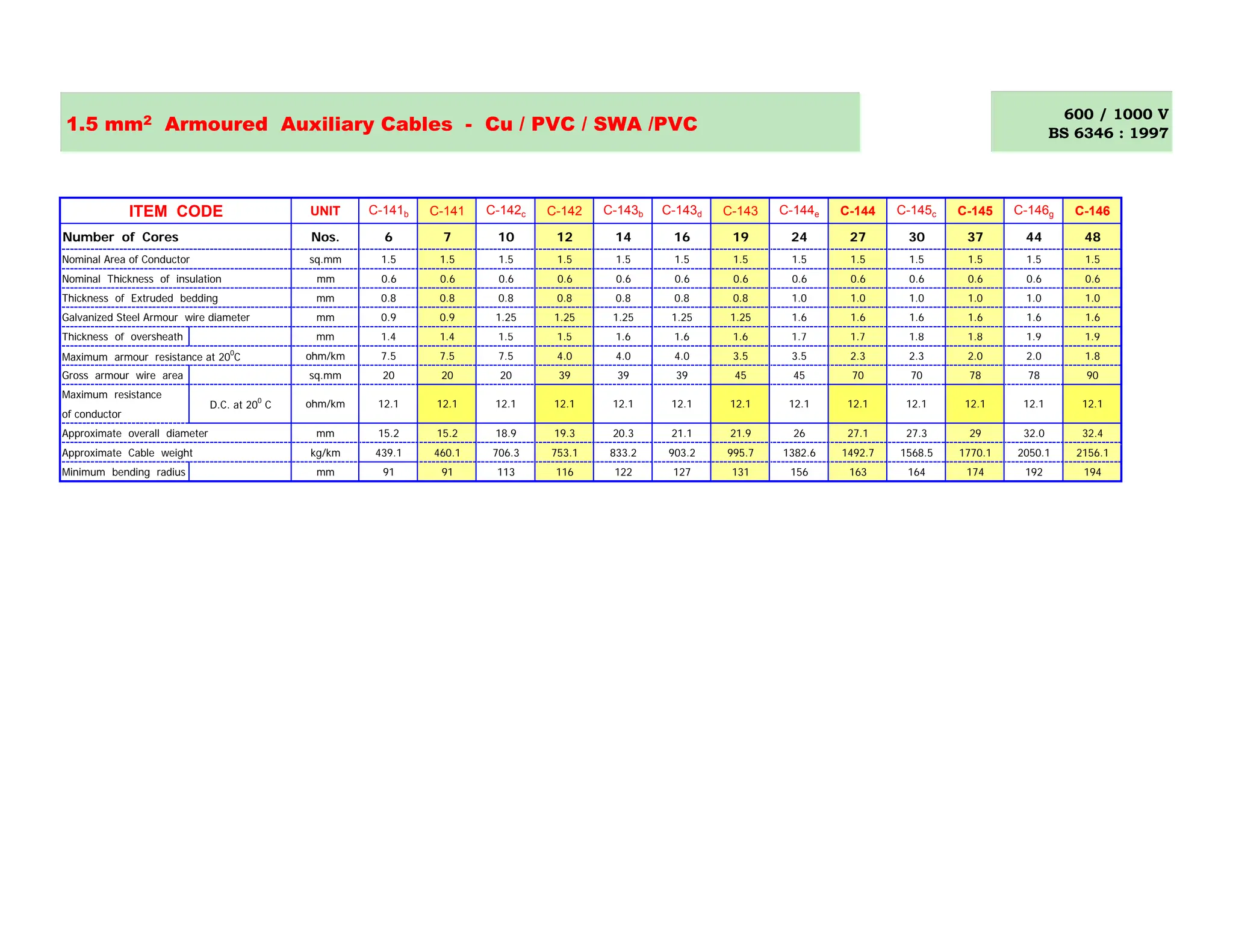The height and width of the screenshot is (952, 1233).
Task: Select bold C-144 column header
Action: pos(858,211)
